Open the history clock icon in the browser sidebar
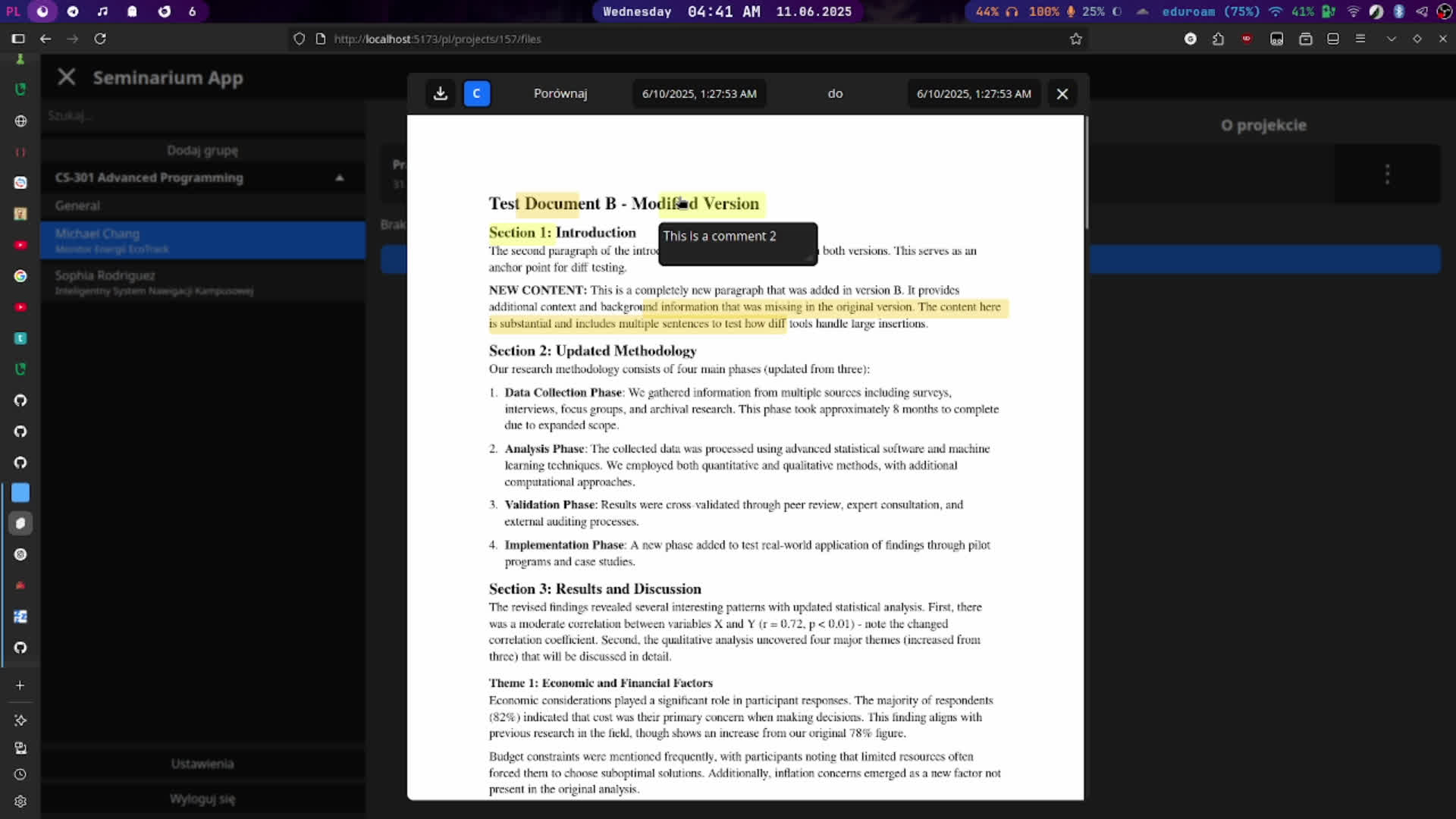Image resolution: width=1456 pixels, height=819 pixels. tap(20, 774)
